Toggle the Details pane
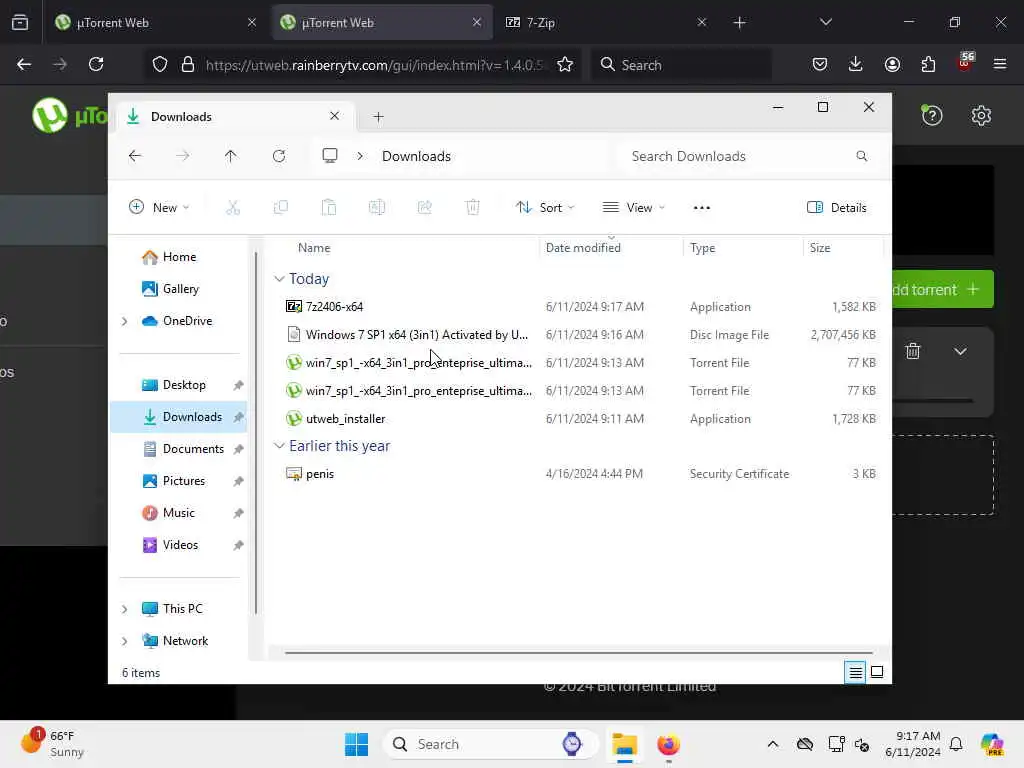 click(837, 208)
